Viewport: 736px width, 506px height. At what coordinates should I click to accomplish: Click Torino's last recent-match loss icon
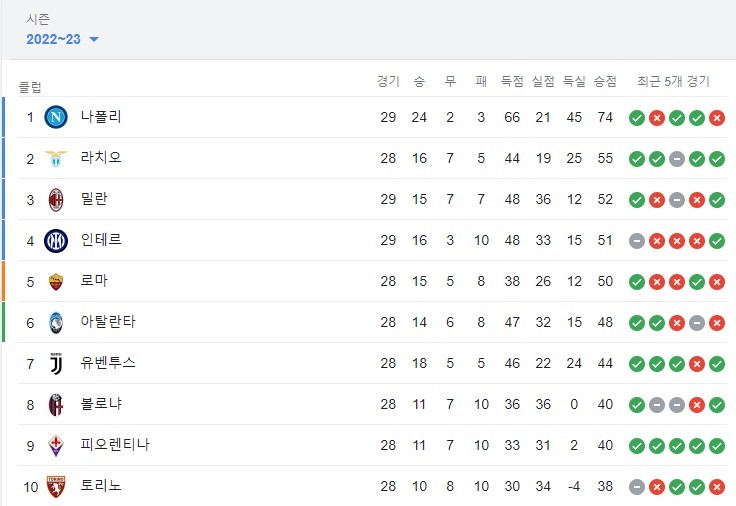point(717,487)
